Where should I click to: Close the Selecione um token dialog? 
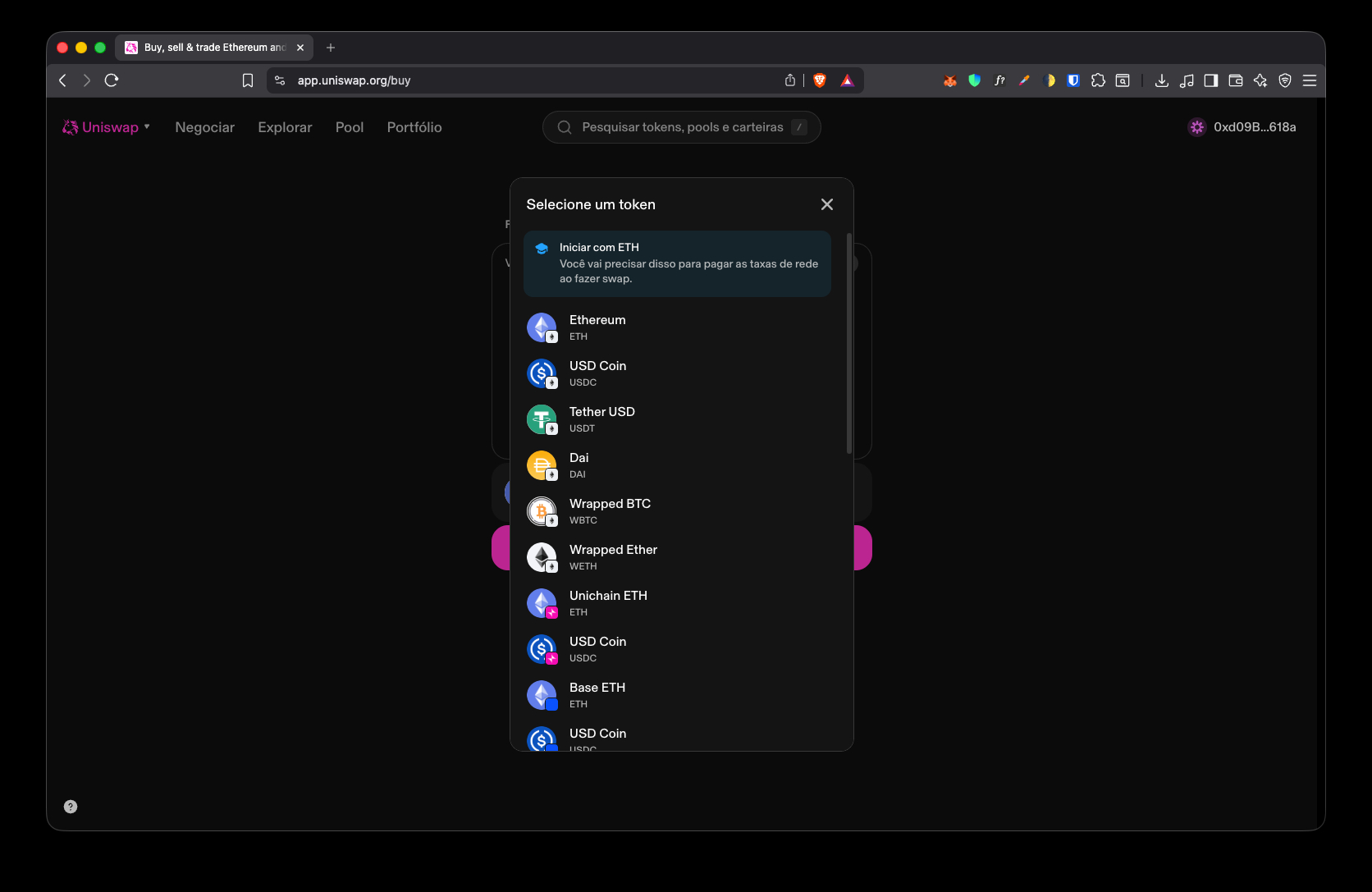coord(827,204)
